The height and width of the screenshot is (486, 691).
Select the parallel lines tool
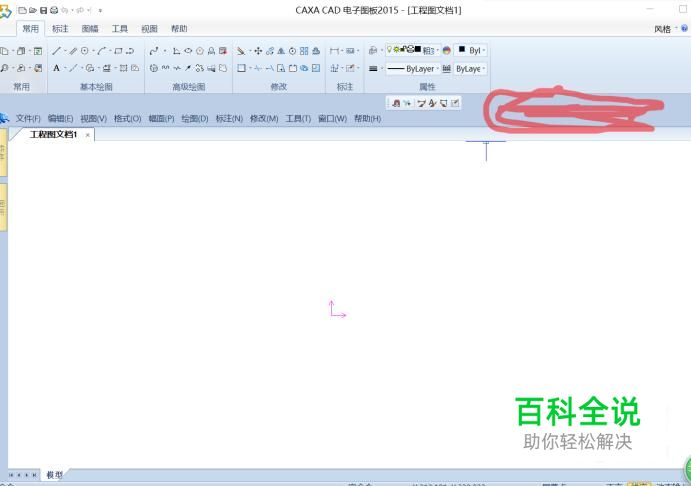coord(73,51)
